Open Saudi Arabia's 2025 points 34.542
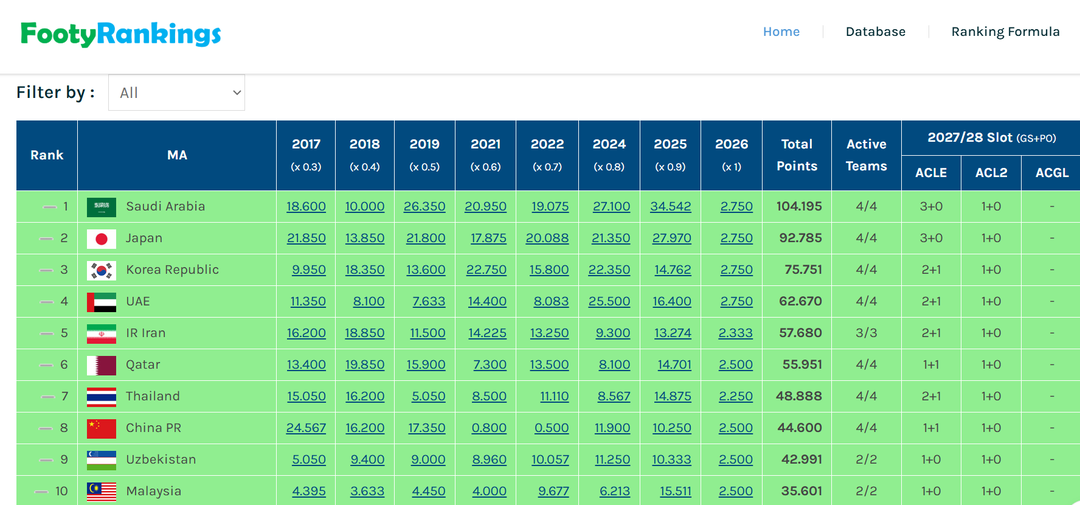This screenshot has width=1080, height=505. [670, 207]
